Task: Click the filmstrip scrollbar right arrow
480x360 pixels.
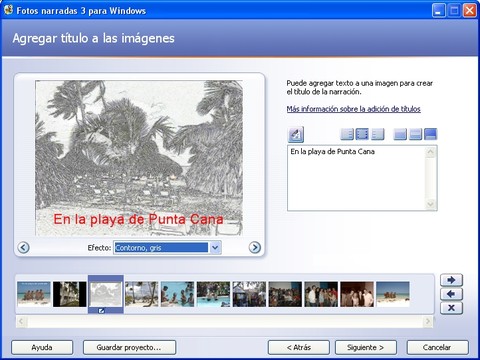Action: click(x=428, y=322)
